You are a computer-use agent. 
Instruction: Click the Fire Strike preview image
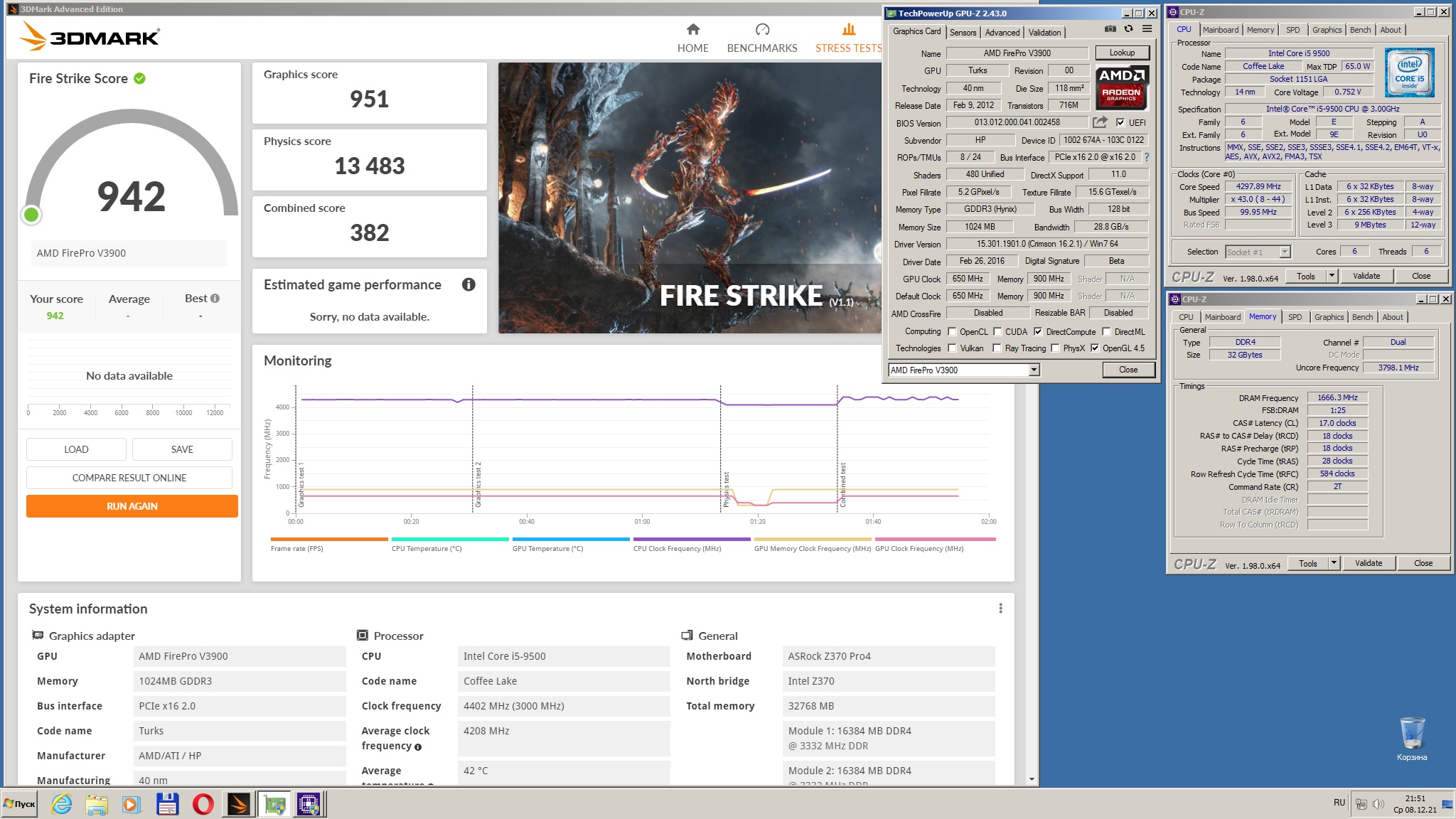(x=690, y=198)
